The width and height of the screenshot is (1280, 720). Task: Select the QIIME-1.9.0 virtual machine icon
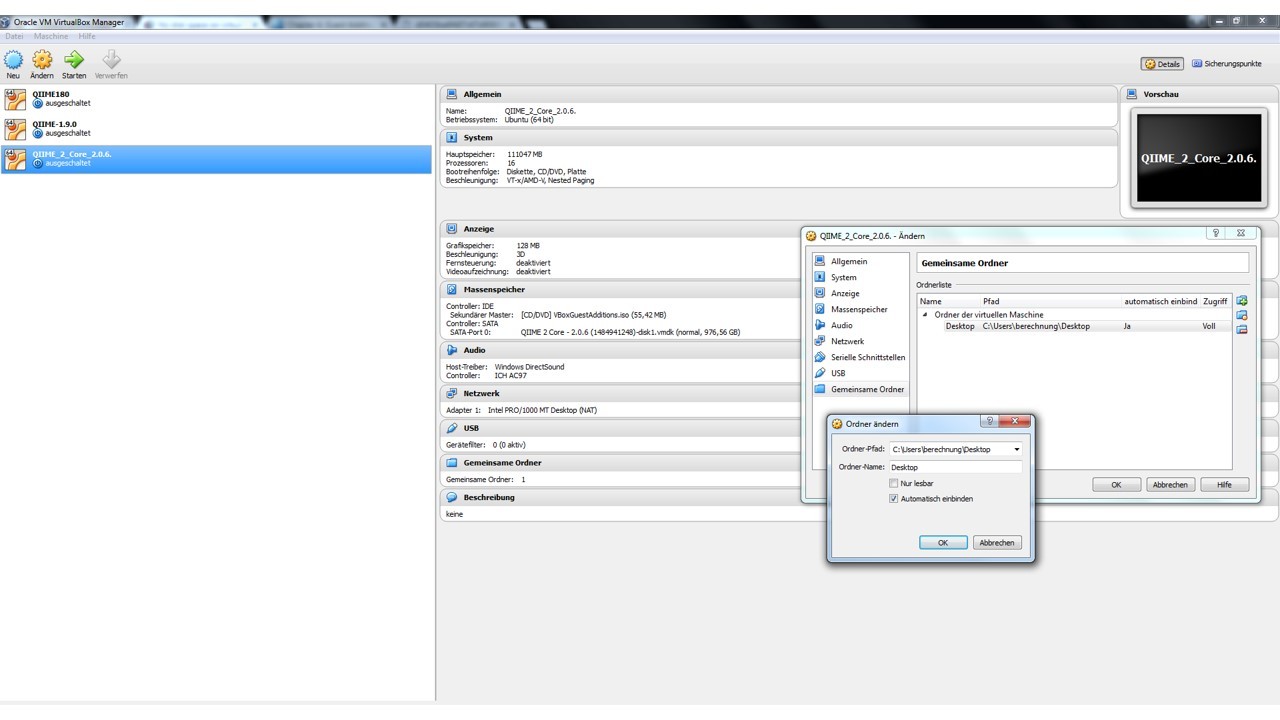click(x=15, y=129)
